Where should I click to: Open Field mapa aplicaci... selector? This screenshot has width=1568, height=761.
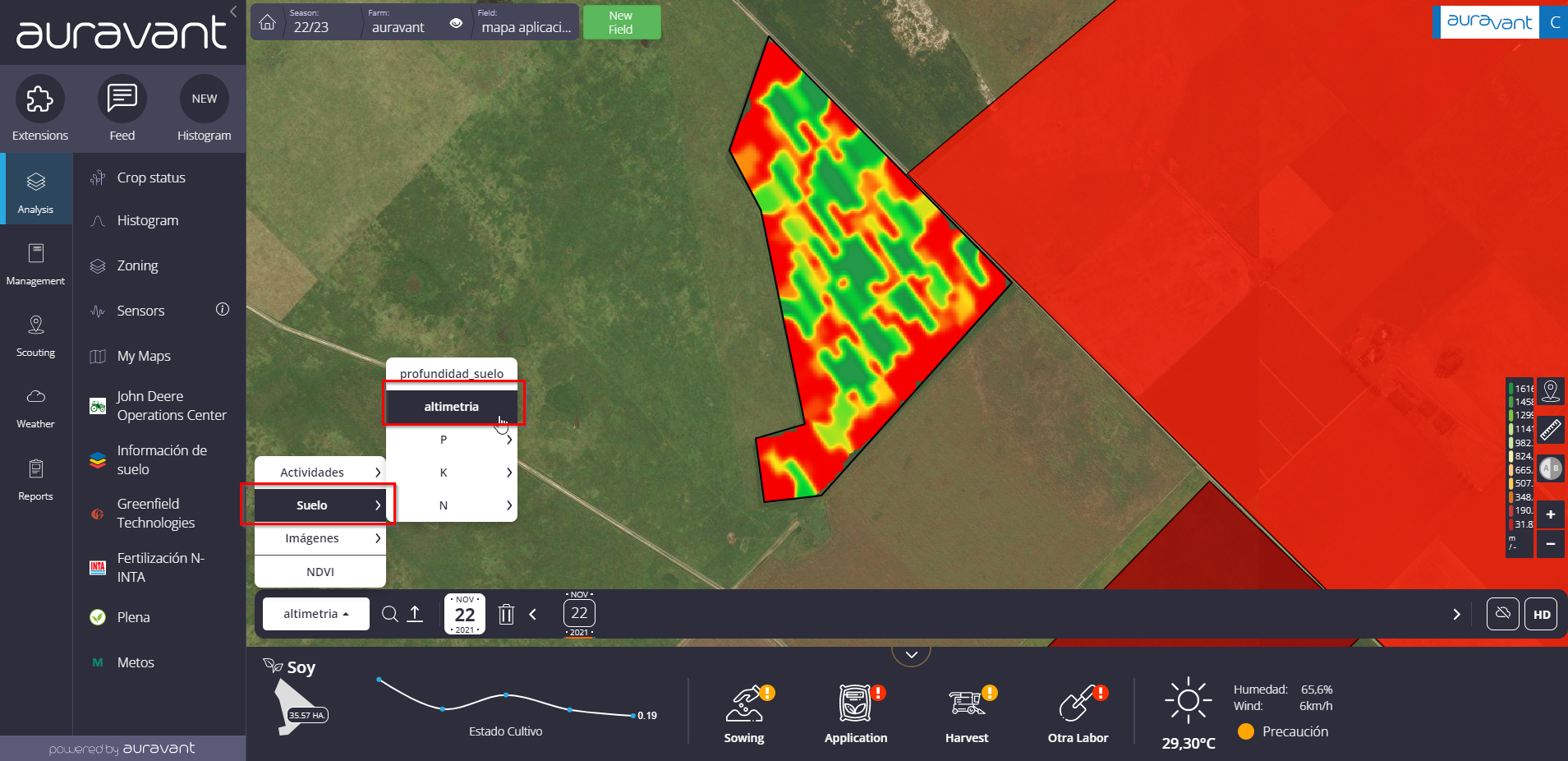click(x=526, y=21)
